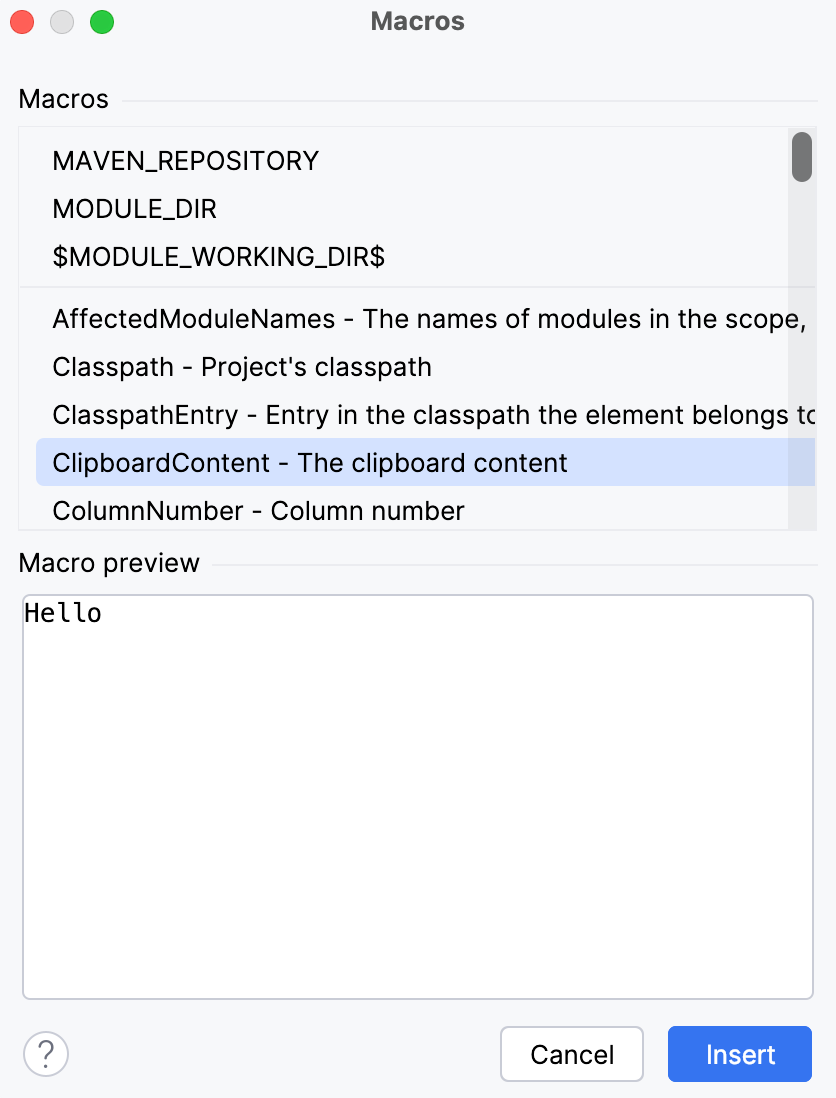Click the Macros section header label
Image resolution: width=836 pixels, height=1098 pixels.
click(63, 99)
